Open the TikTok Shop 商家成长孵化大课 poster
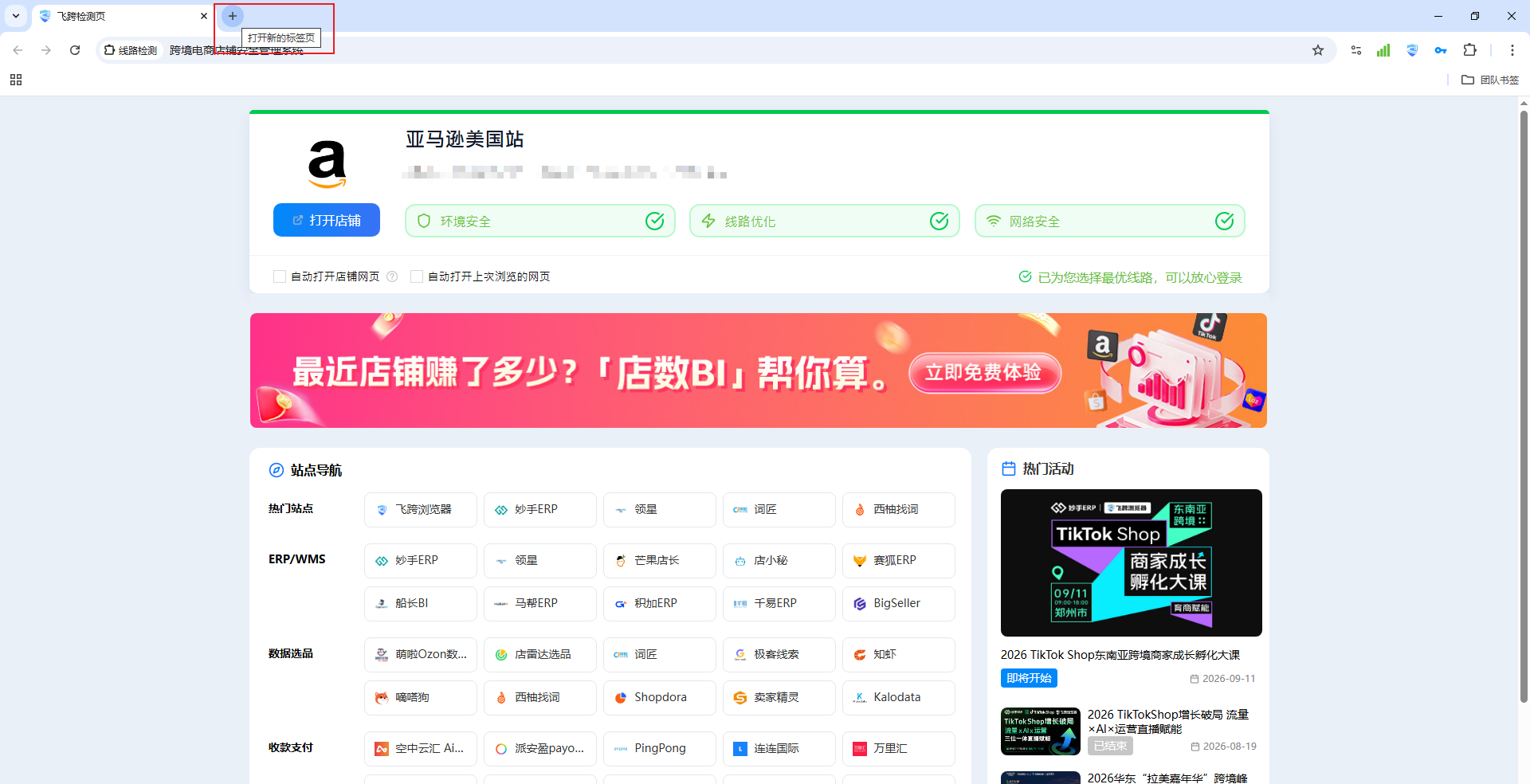This screenshot has height=784, width=1530. pyautogui.click(x=1132, y=563)
